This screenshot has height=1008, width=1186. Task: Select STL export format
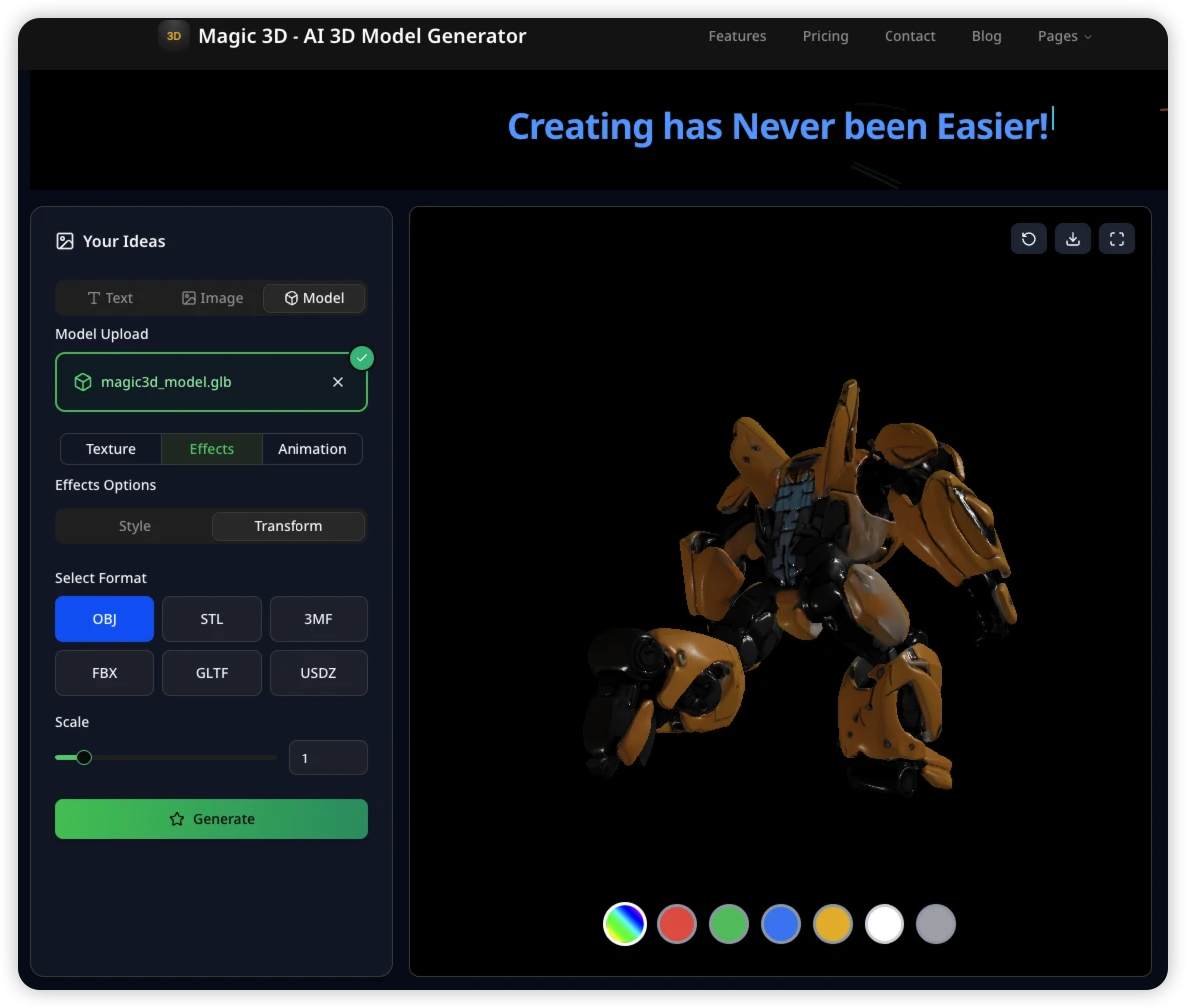click(x=212, y=619)
